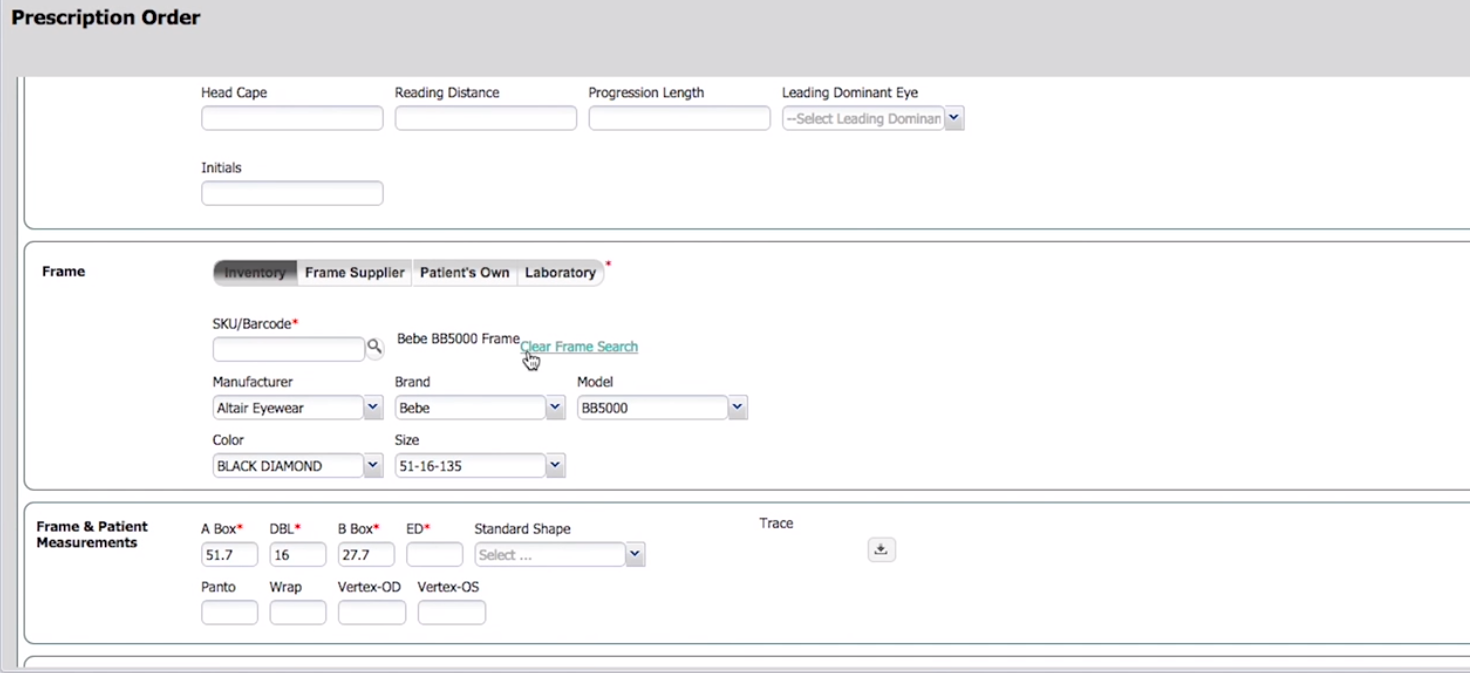Click the BB5000 Model combo box
Screen dimensions: 1470x673
point(650,407)
